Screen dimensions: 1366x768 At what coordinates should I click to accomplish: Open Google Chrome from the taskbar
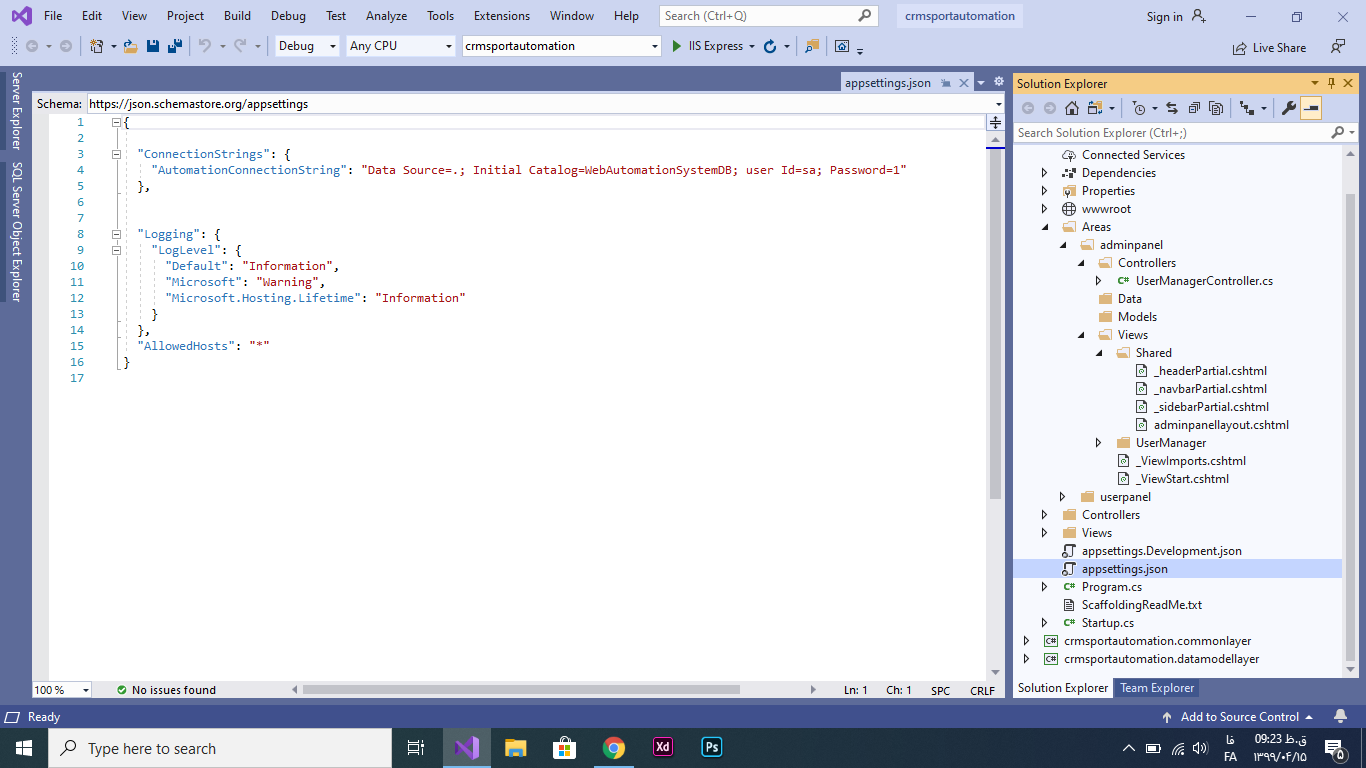click(x=614, y=748)
